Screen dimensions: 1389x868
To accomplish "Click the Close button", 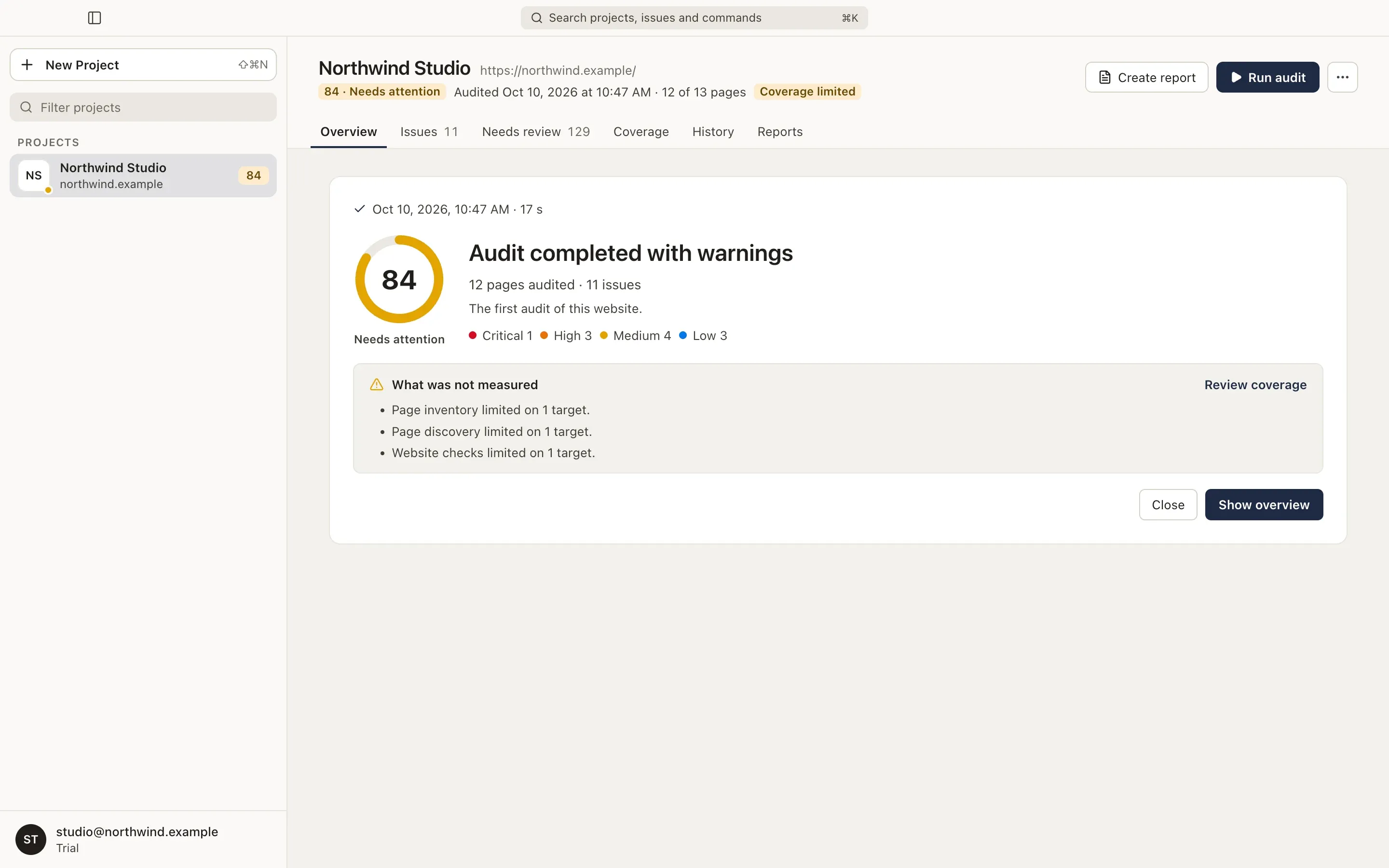I will tap(1168, 504).
